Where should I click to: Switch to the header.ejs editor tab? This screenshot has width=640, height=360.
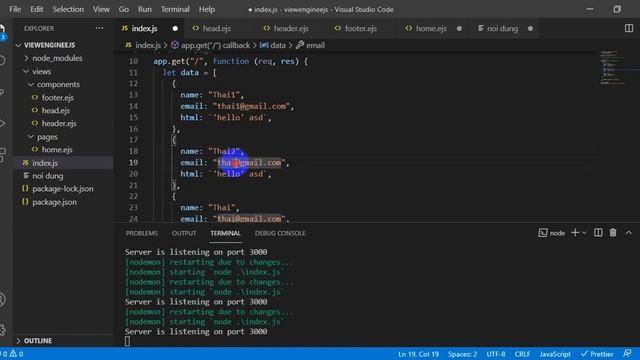click(291, 29)
